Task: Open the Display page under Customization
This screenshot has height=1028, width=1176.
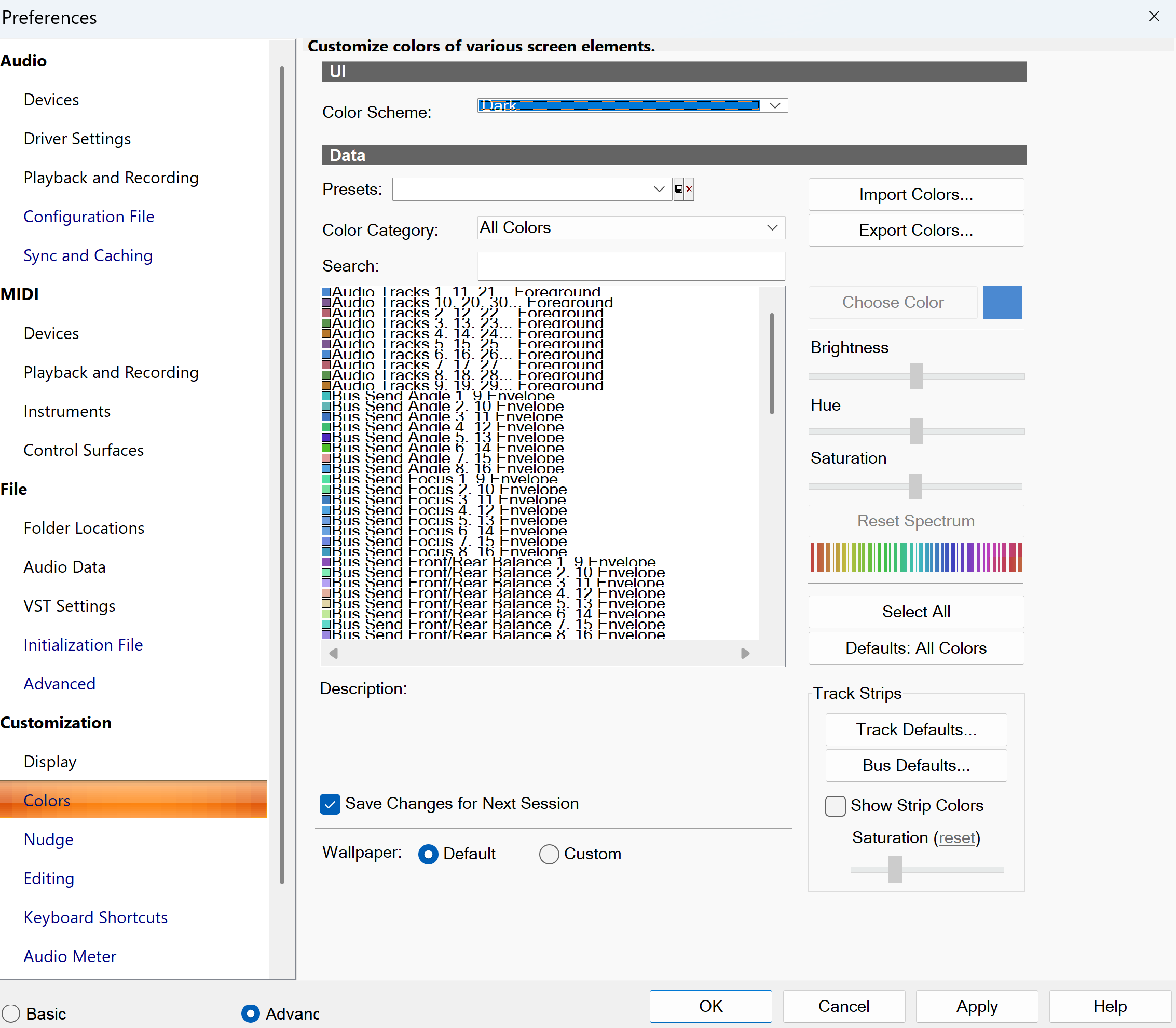Action: click(x=50, y=761)
